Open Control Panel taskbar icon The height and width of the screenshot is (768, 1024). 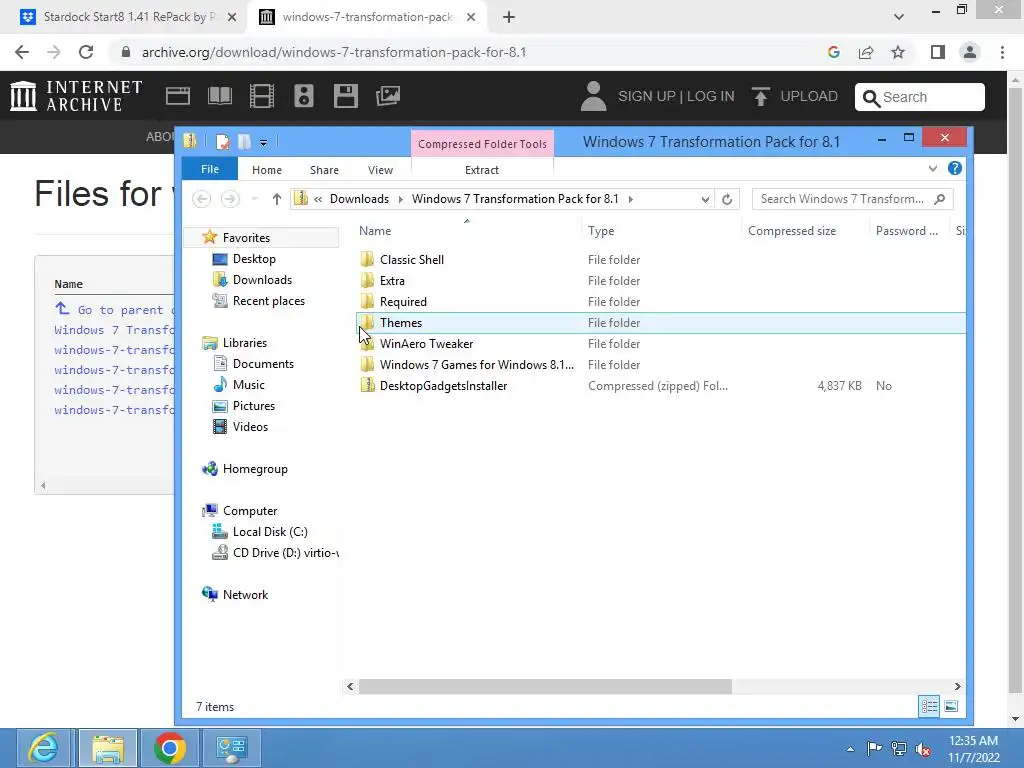pyautogui.click(x=232, y=748)
